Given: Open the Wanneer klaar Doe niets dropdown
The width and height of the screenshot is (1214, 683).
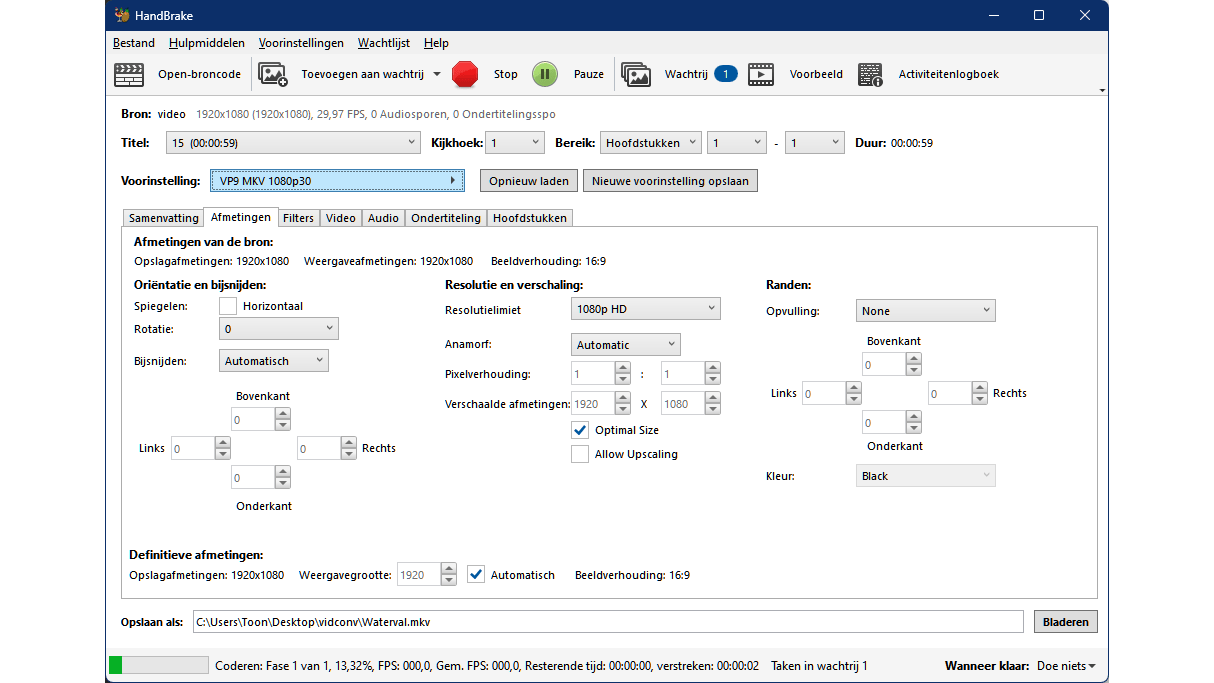Looking at the screenshot, I should point(1067,666).
